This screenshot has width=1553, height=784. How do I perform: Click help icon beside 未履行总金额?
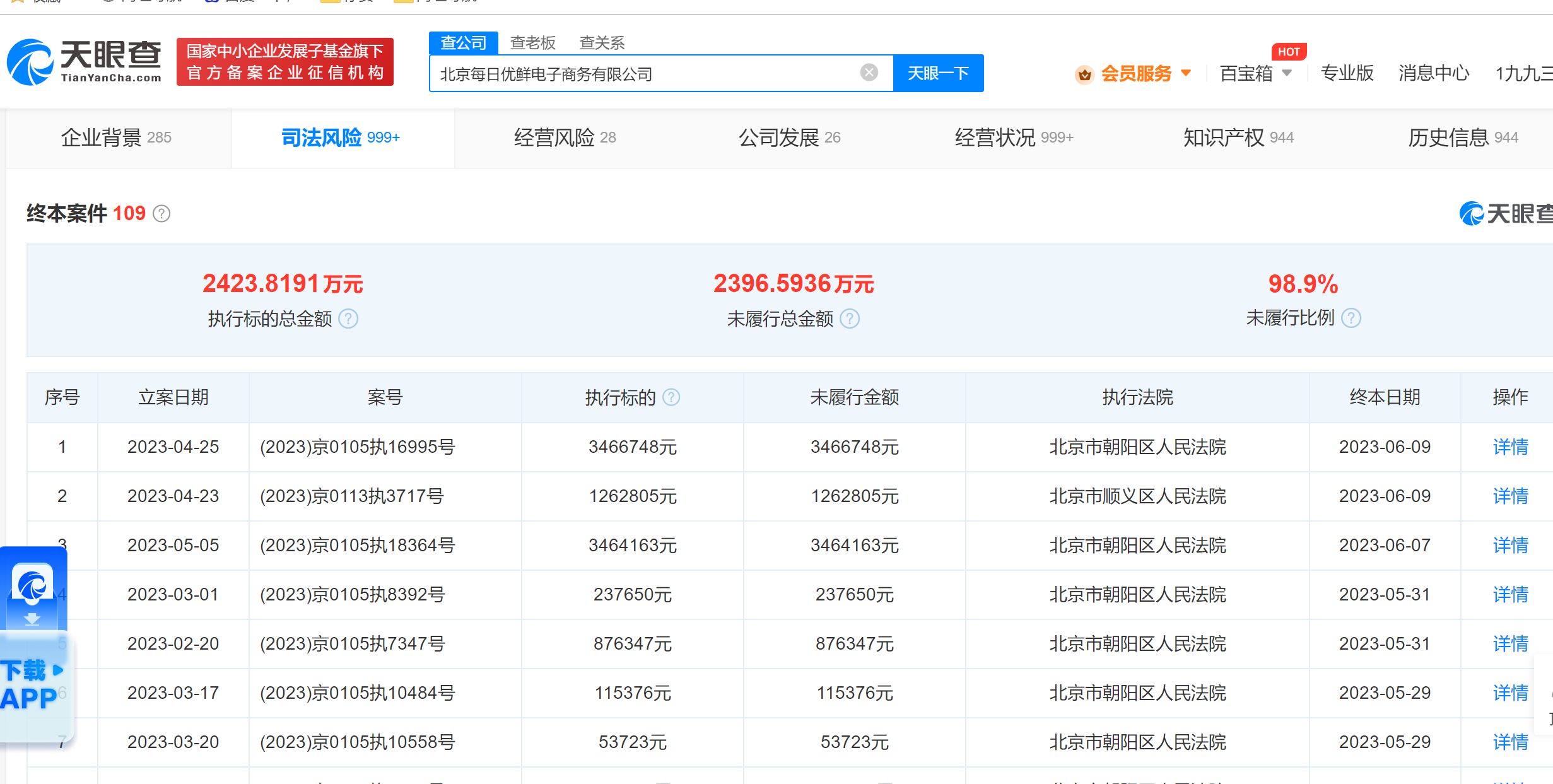tap(850, 319)
